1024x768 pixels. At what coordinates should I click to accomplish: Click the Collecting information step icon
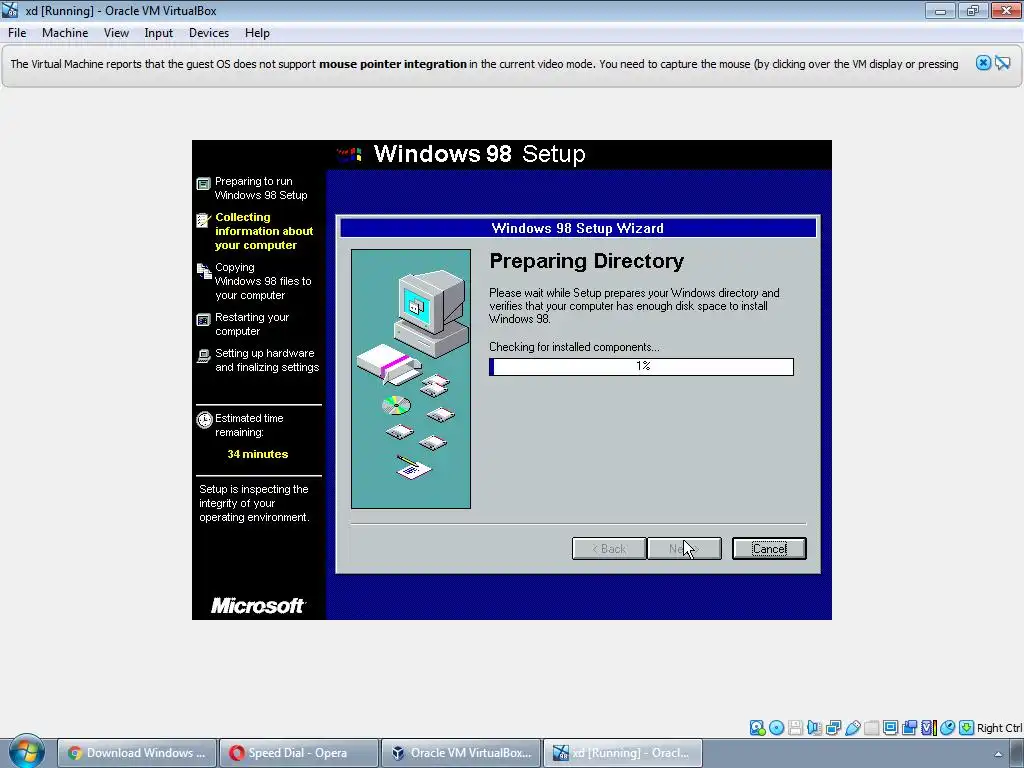click(x=204, y=221)
